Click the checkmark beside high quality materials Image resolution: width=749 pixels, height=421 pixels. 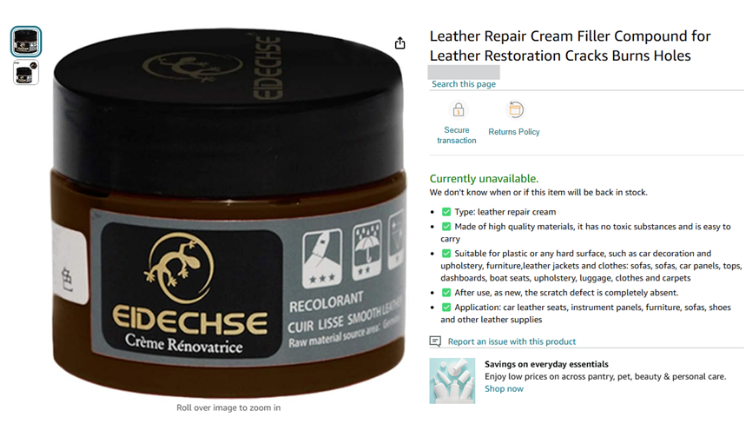click(446, 227)
